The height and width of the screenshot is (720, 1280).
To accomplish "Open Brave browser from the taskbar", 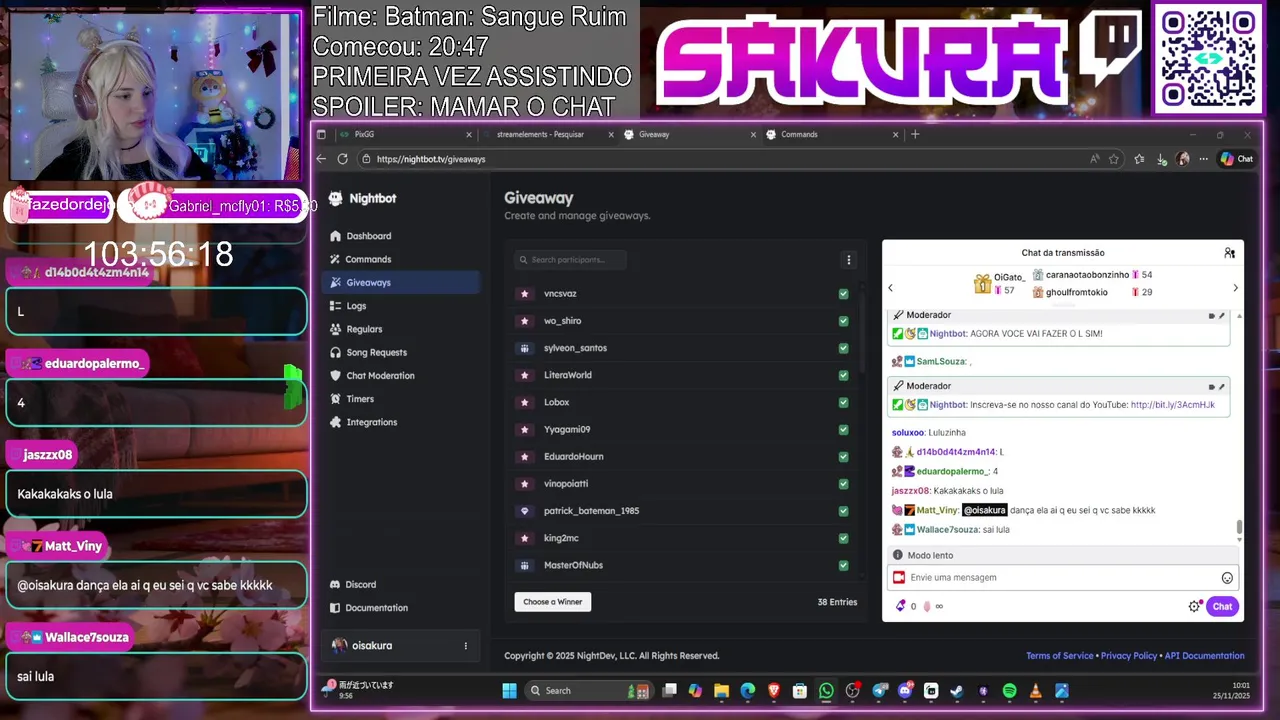I will pos(774,691).
